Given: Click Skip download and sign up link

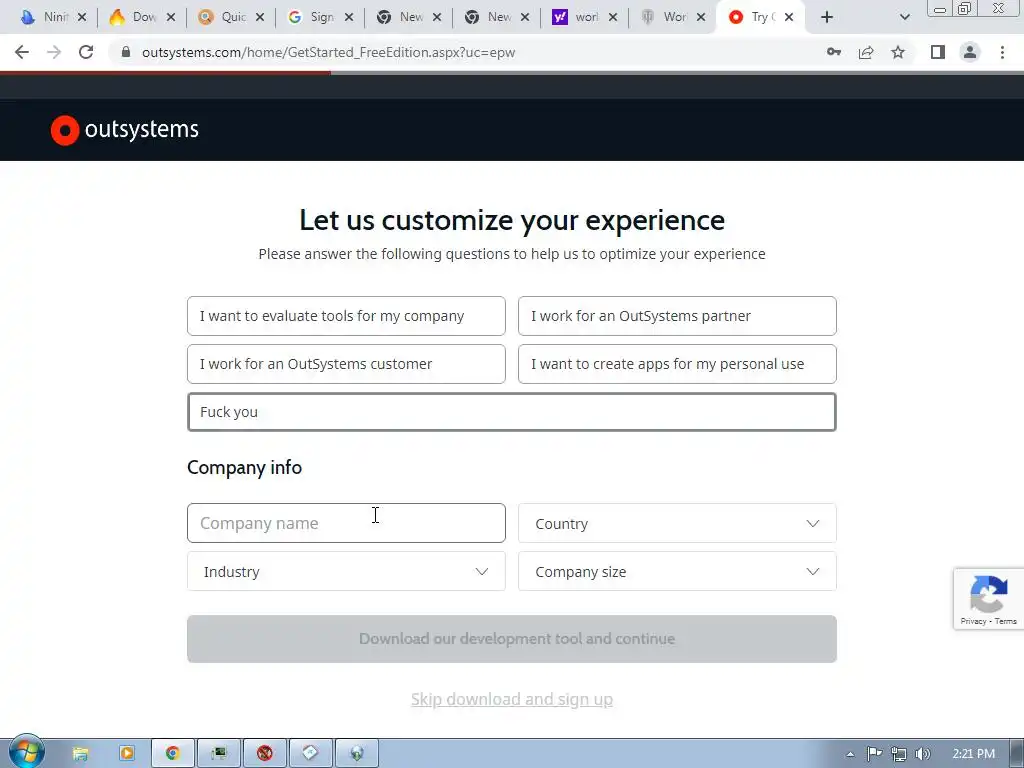Looking at the screenshot, I should (512, 699).
